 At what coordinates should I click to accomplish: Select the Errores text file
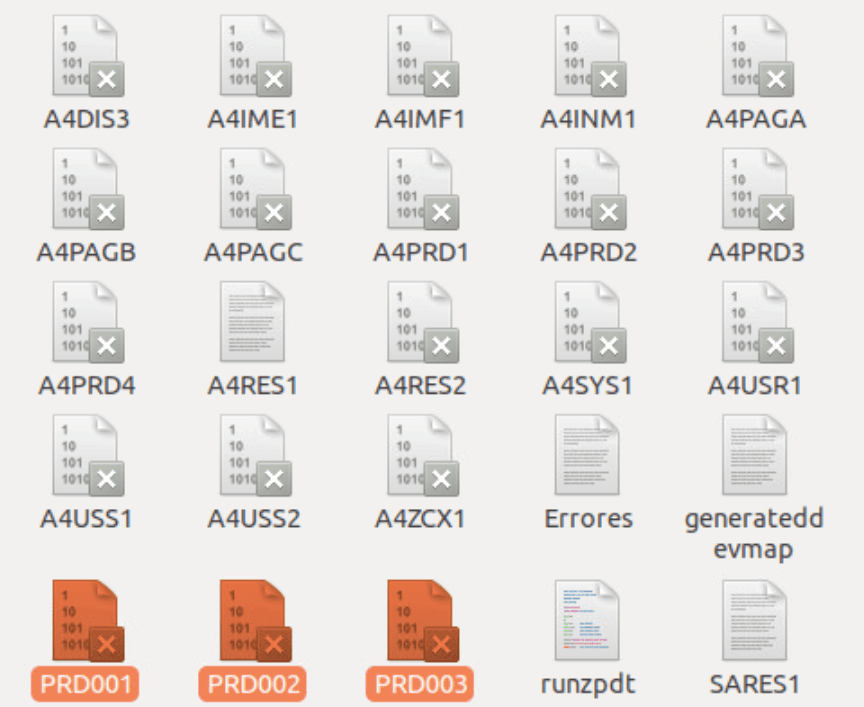[588, 455]
